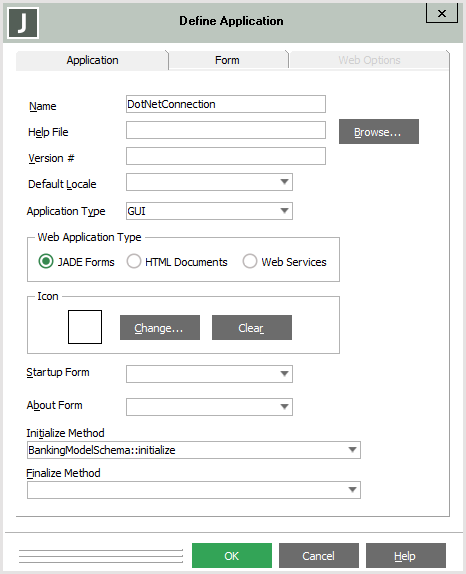Confirm with the green OK button

232,556
